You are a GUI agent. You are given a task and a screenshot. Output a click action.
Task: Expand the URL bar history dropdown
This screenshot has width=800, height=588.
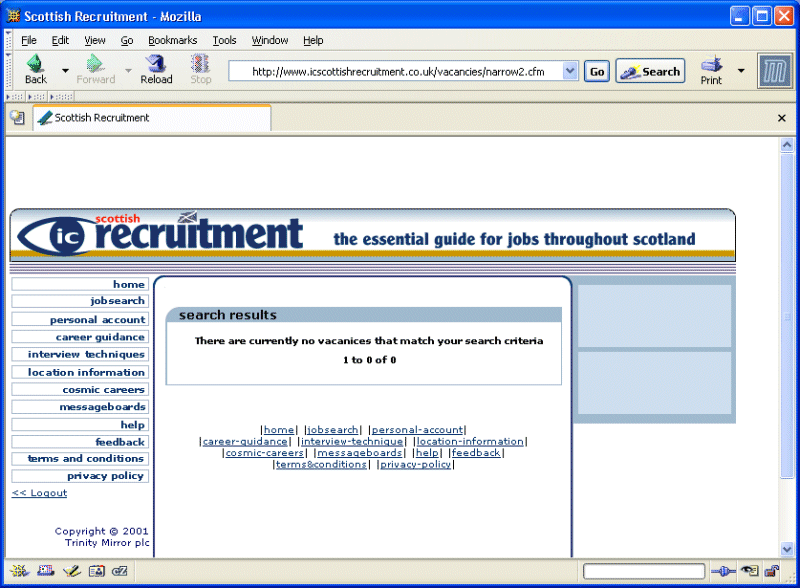pos(570,71)
